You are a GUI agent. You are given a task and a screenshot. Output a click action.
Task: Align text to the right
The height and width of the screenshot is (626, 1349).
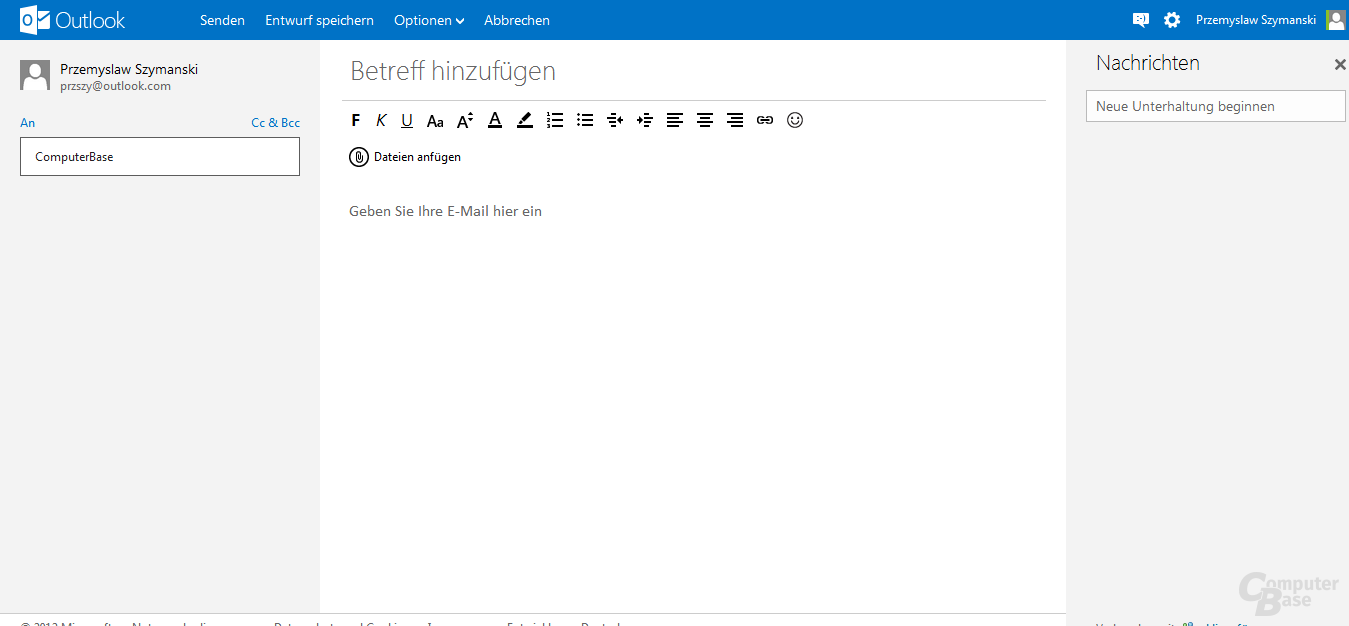tap(735, 120)
